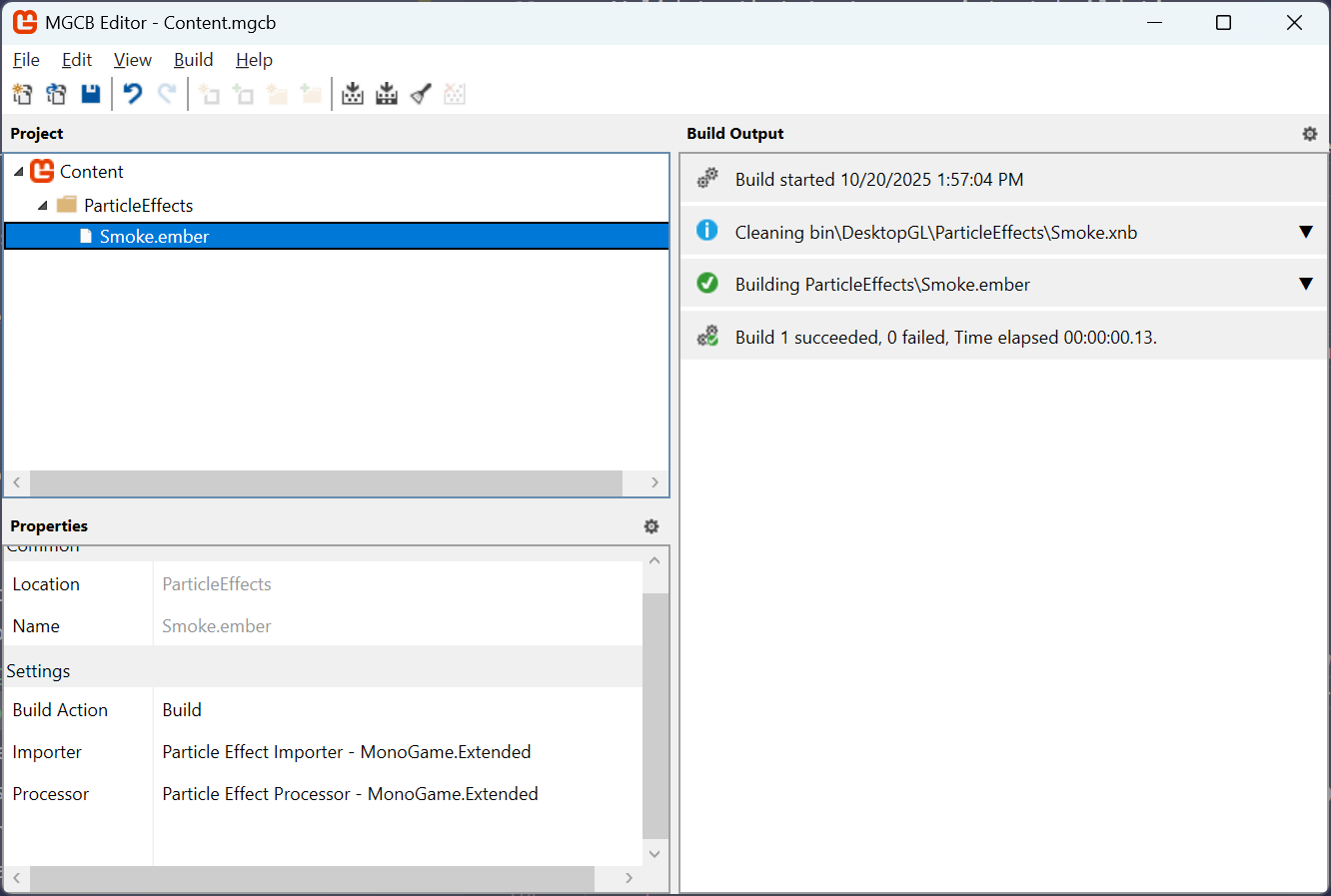Select Smoke.ember in the project tree

(154, 237)
